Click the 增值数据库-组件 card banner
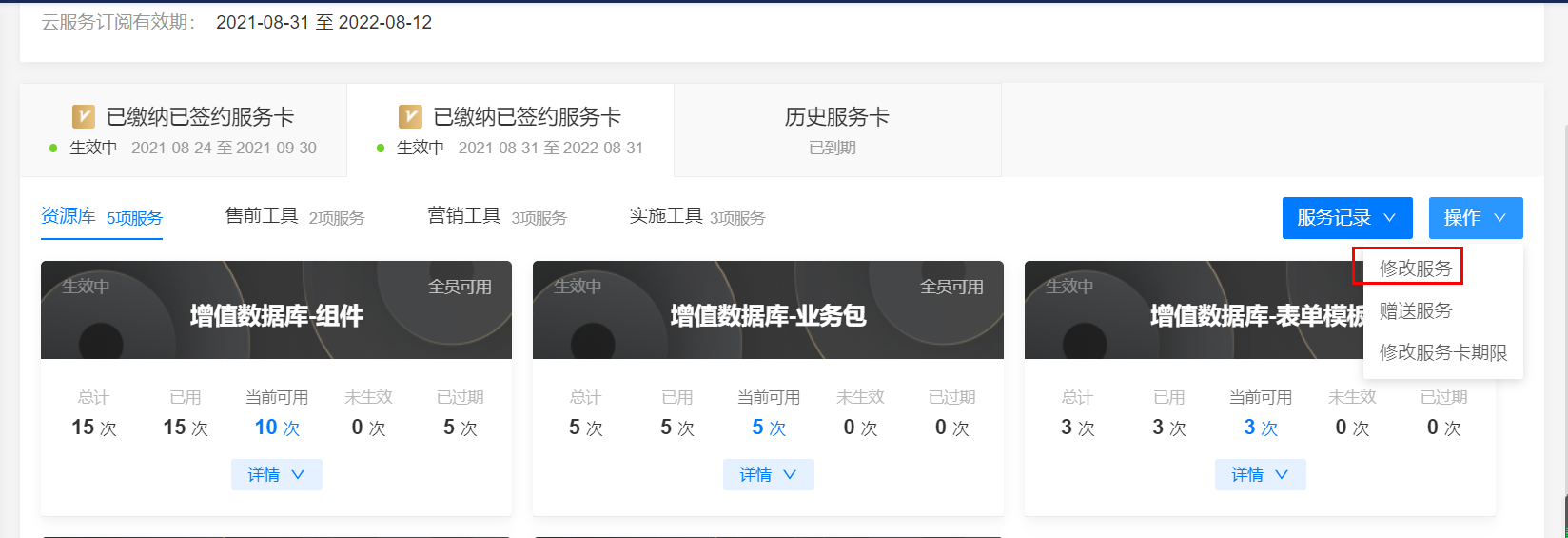The height and width of the screenshot is (538, 1568). pos(276,310)
